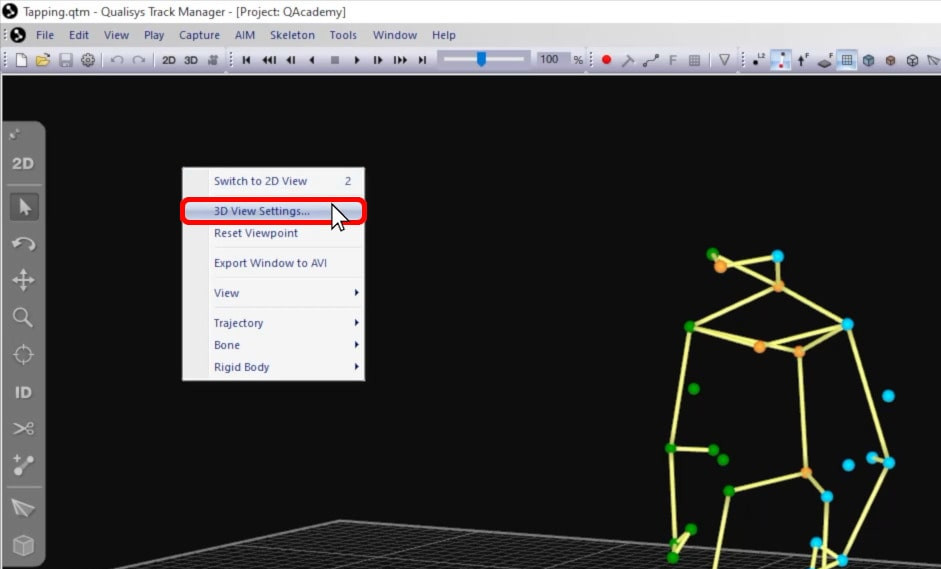Jump to the last frame

coord(422,60)
